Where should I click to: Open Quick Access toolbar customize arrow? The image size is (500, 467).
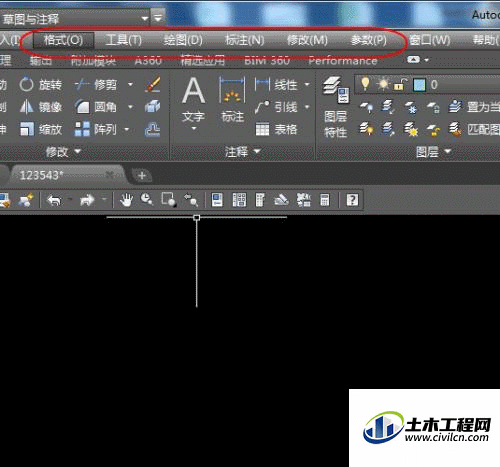coord(158,18)
